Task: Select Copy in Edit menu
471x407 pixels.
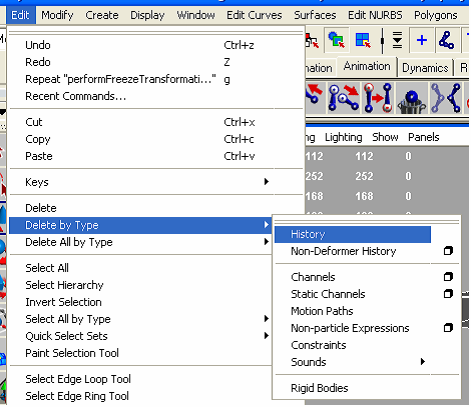Action: pos(156,139)
